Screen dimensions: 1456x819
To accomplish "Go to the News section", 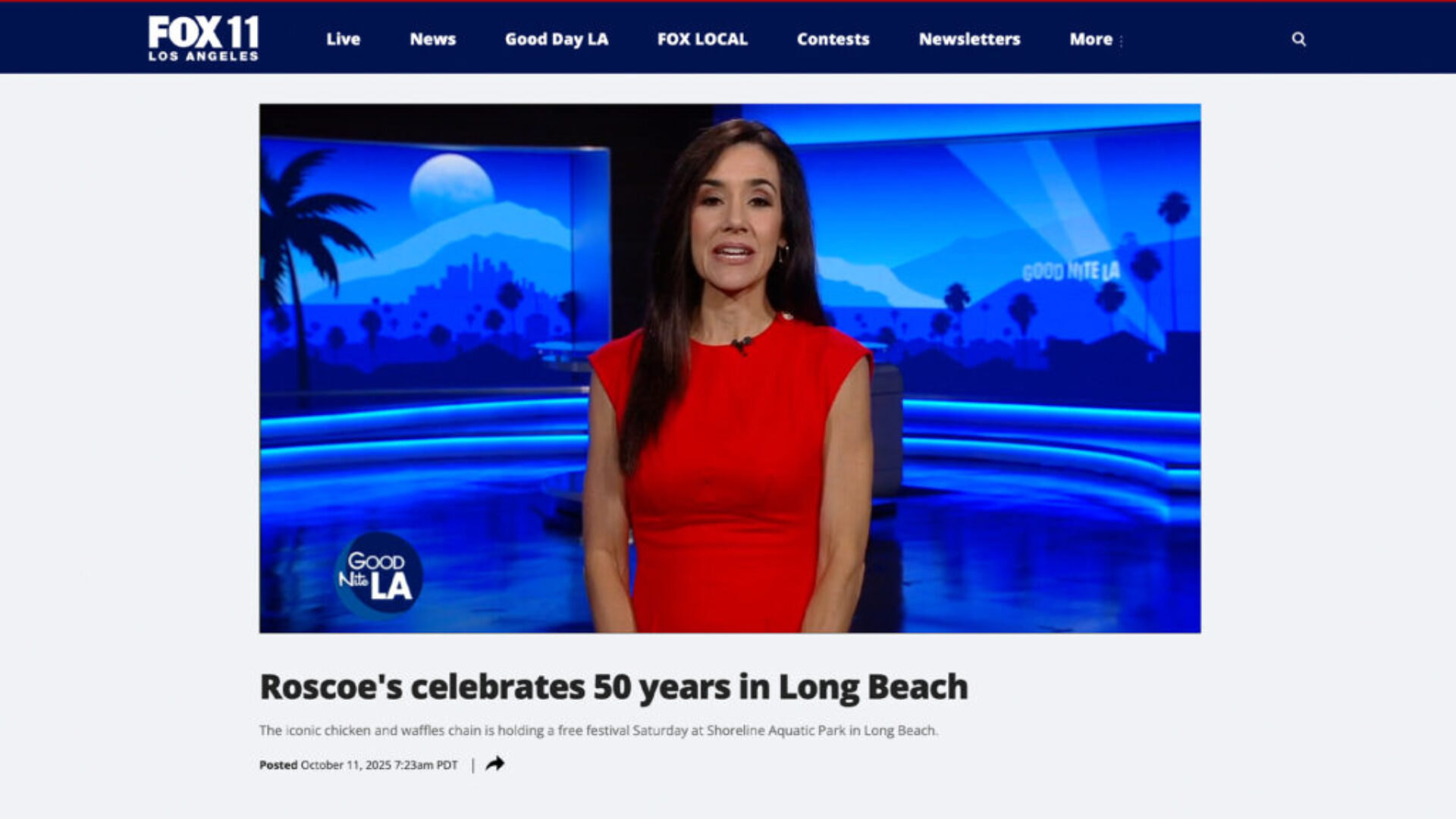I will point(432,39).
